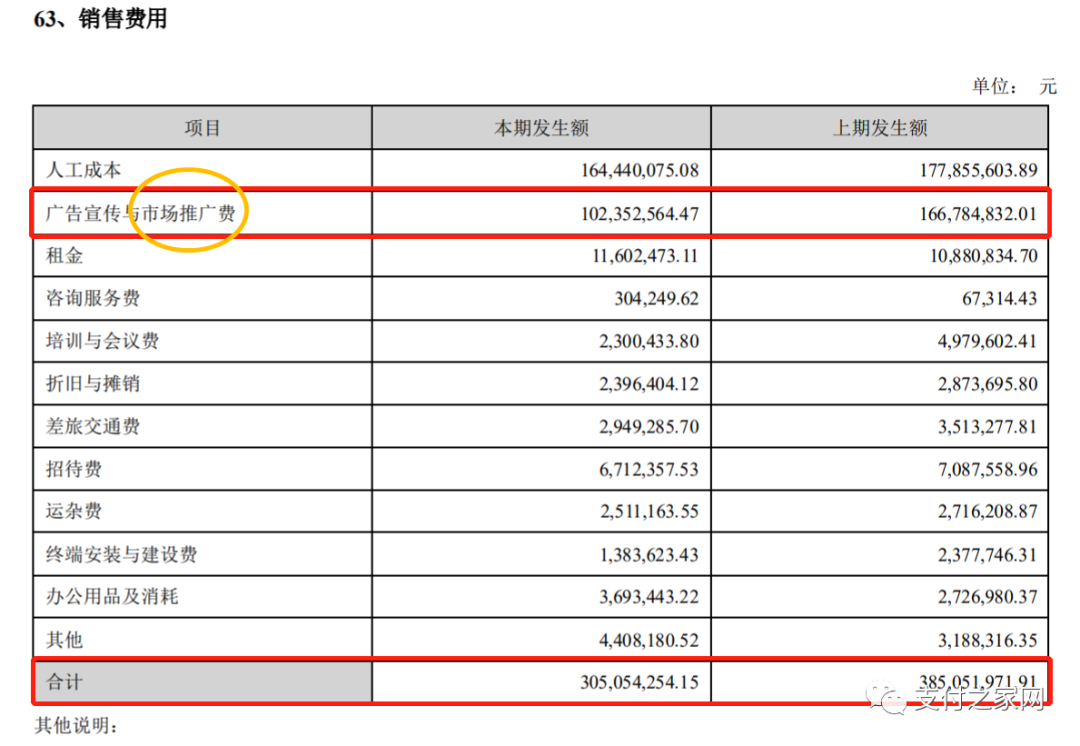Select the 差旅交通费 row label
Image resolution: width=1080 pixels, height=746 pixels.
pos(93,426)
